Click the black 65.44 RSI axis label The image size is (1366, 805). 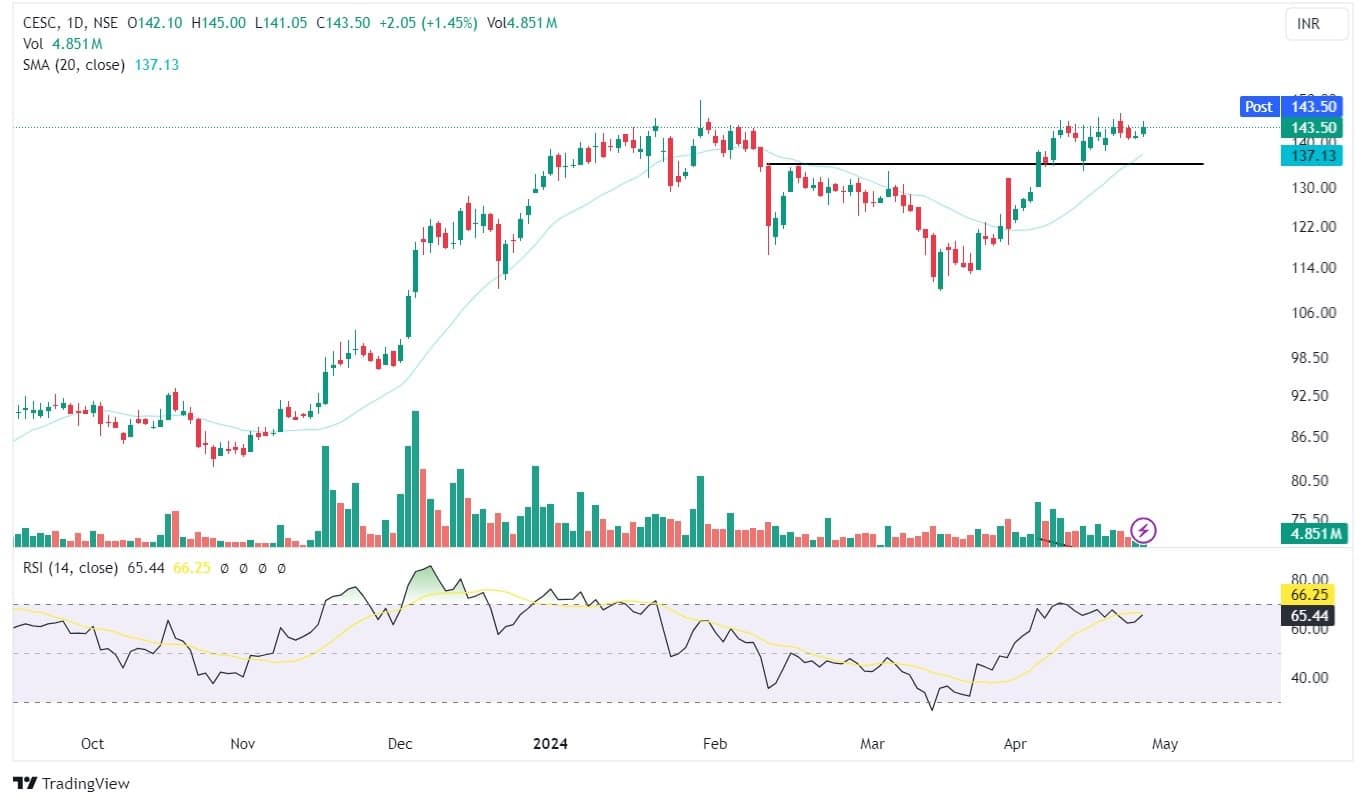[1311, 616]
